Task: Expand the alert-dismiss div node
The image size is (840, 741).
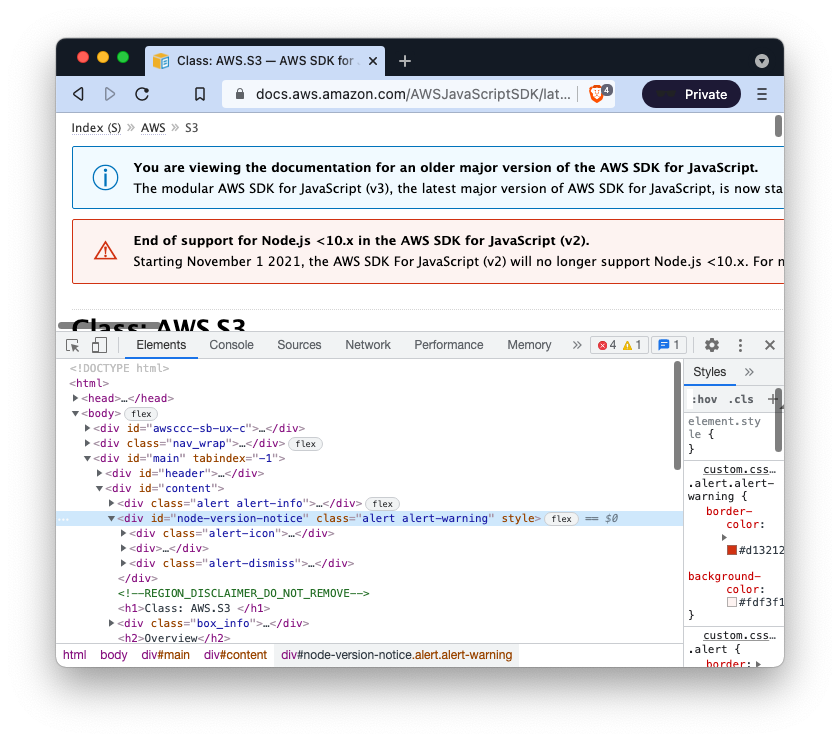Action: pyautogui.click(x=124, y=563)
